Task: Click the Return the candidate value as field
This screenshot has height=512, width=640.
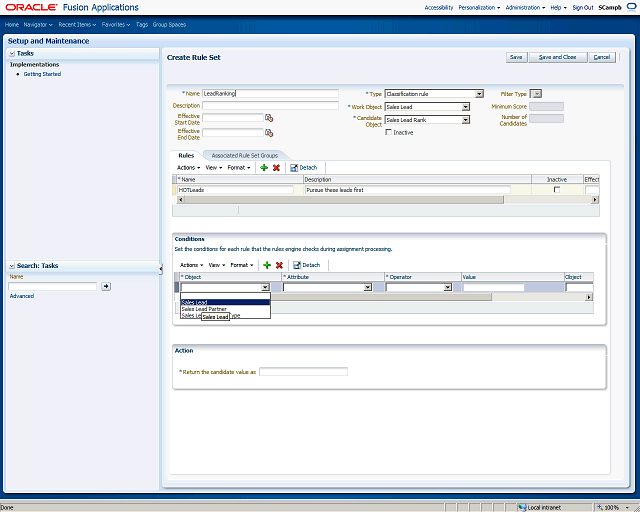Action: [x=304, y=372]
